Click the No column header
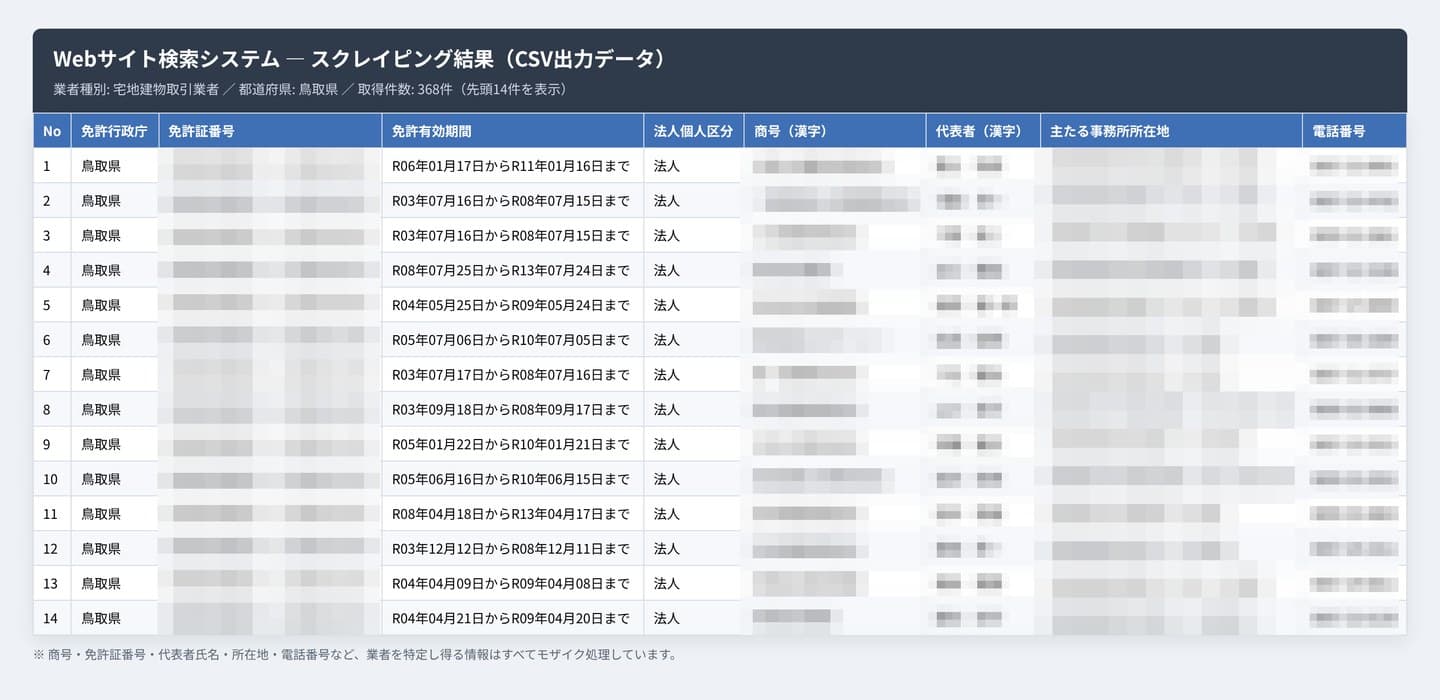Image resolution: width=1440 pixels, height=700 pixels. tap(52, 131)
